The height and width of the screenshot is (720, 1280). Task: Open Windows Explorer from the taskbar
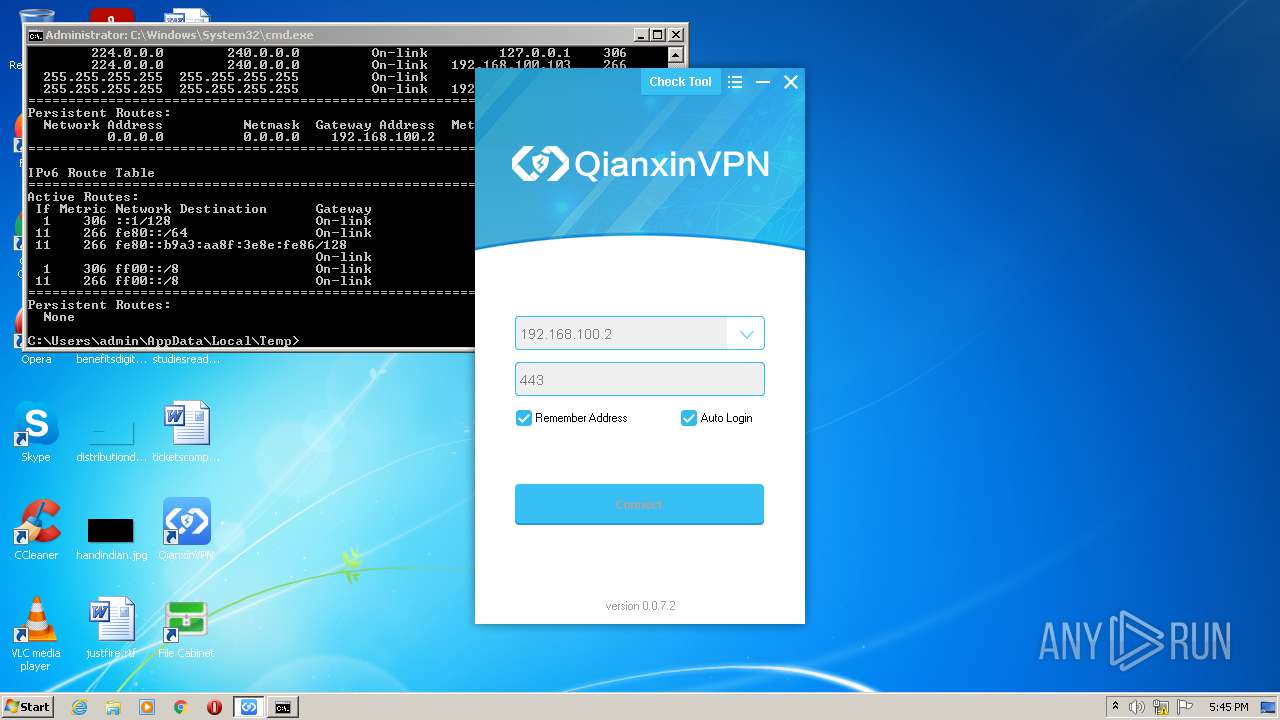pyautogui.click(x=113, y=707)
